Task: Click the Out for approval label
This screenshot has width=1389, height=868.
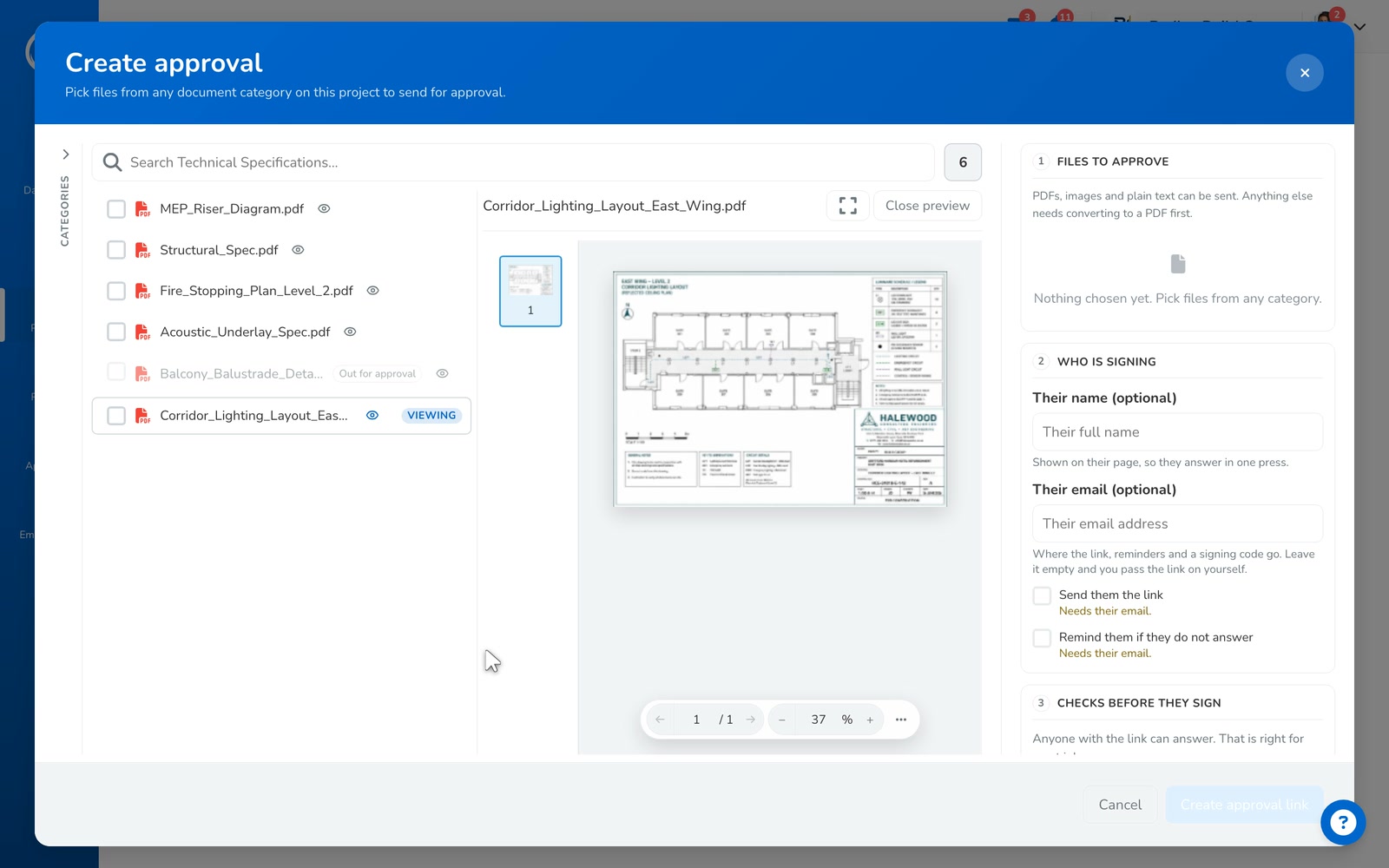Action: tap(378, 373)
